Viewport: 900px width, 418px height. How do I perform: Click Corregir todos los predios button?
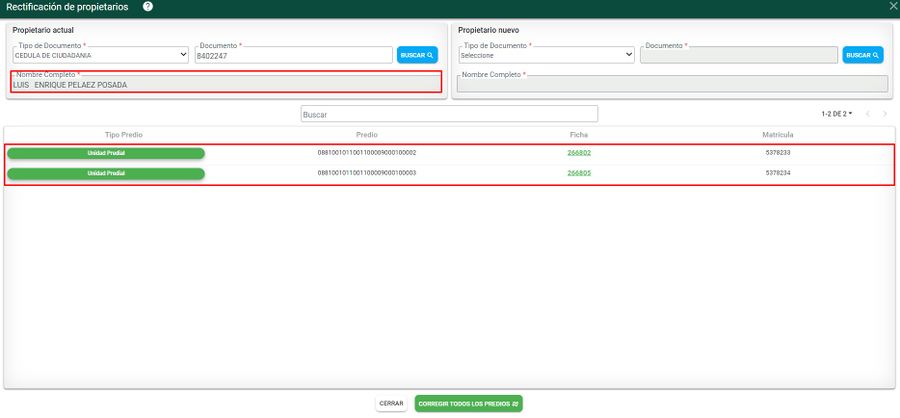pos(468,404)
